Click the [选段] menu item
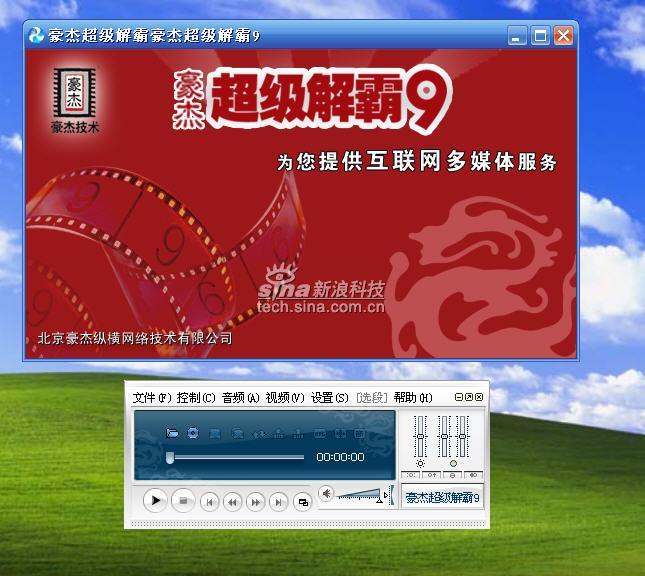Viewport: 645px width, 576px height. (x=372, y=397)
